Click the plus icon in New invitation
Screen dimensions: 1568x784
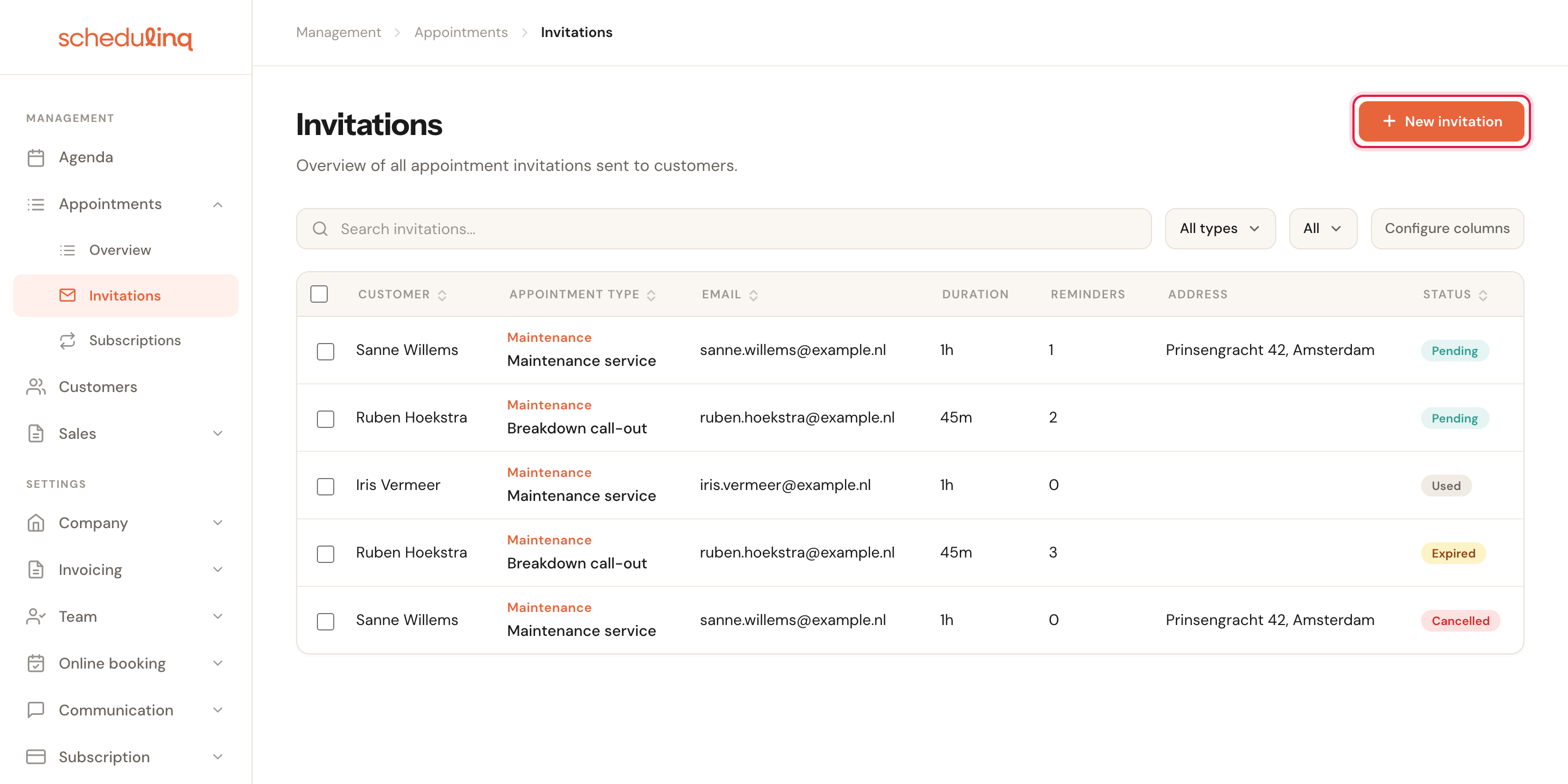point(1389,121)
